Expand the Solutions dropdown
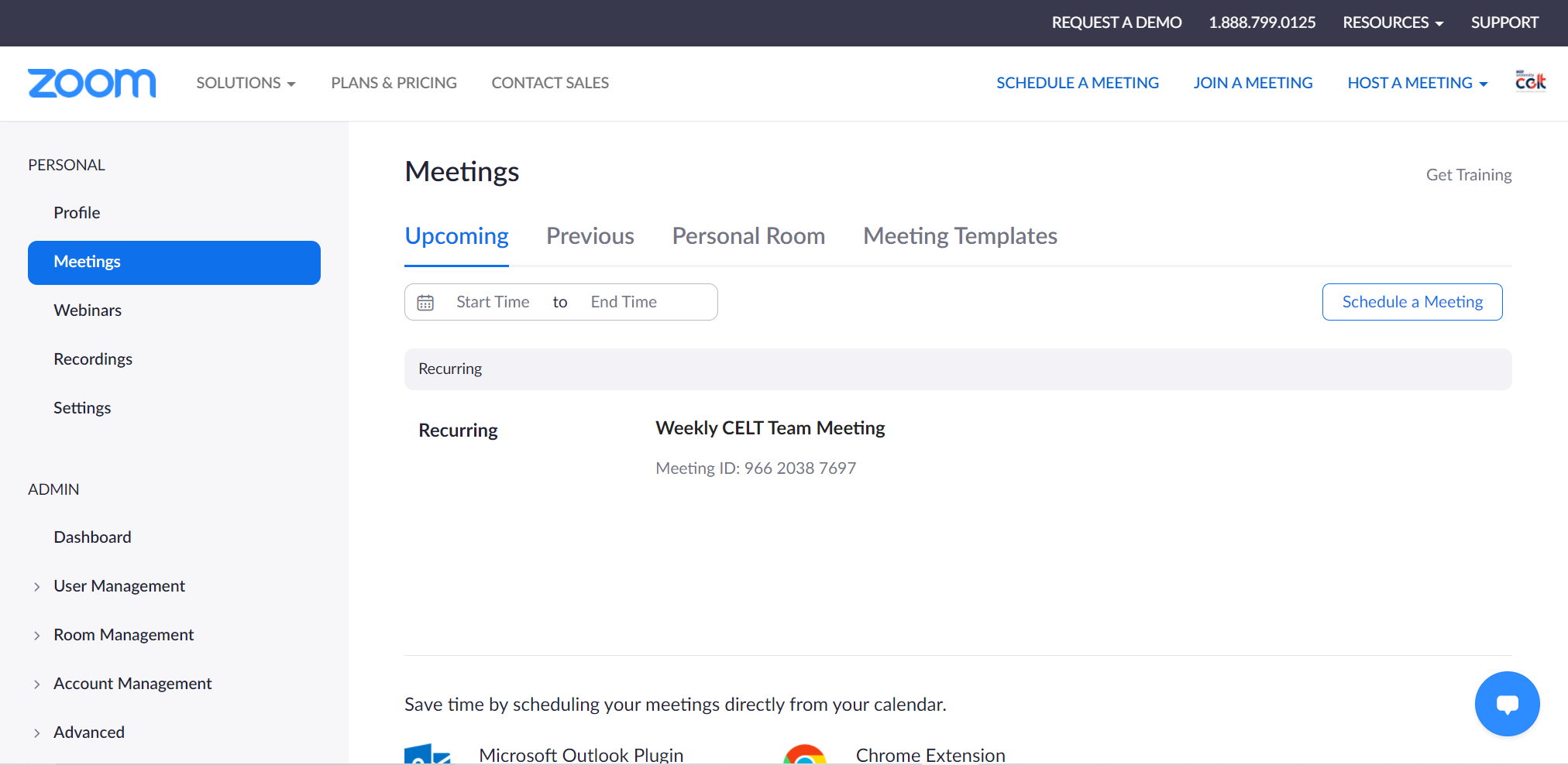 pos(246,83)
